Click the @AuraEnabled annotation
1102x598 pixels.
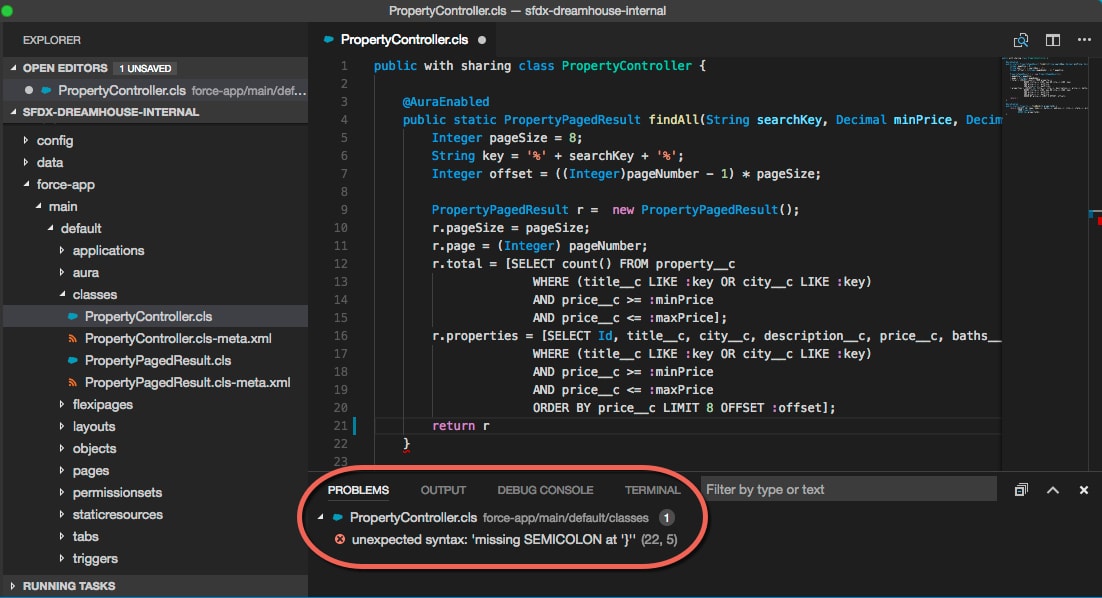[446, 101]
